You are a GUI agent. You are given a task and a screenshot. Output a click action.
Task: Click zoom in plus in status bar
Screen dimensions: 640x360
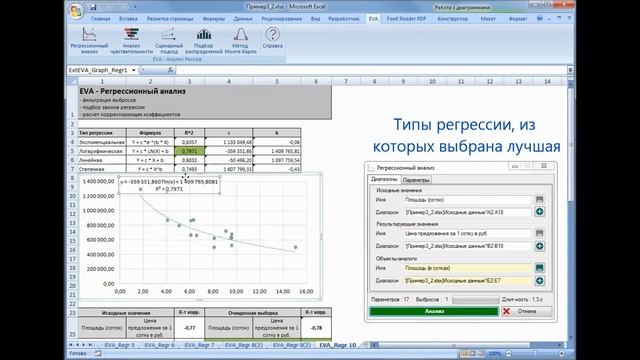(562, 353)
